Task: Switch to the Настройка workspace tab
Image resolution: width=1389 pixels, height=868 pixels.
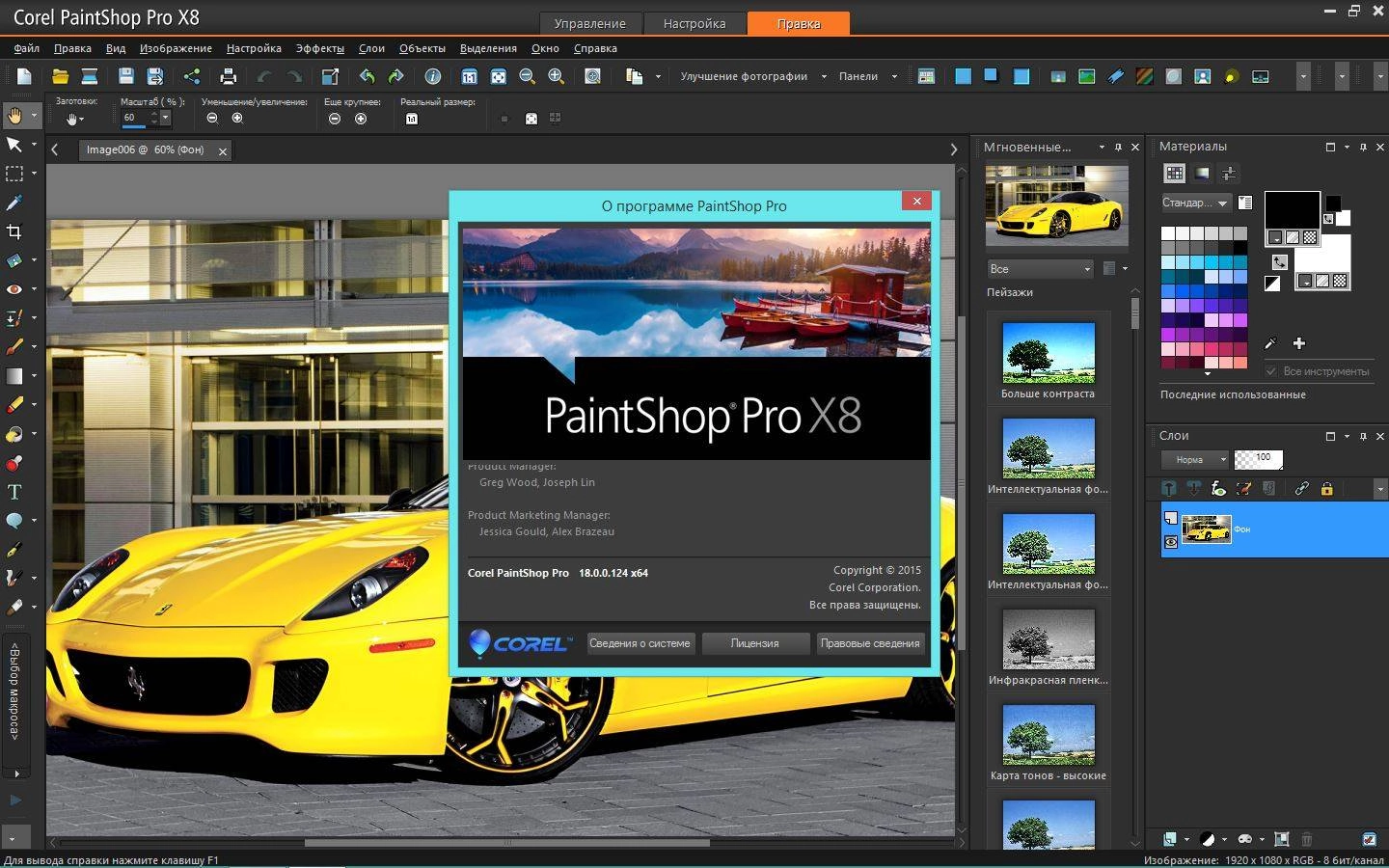Action: [x=694, y=23]
